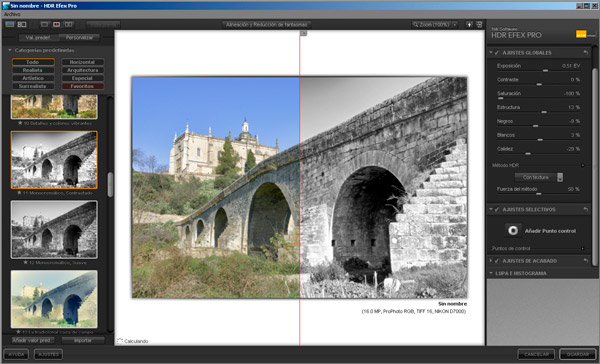Image resolution: width=600 pixels, height=364 pixels.
Task: Click the hide panels icon beside lightbulb
Action: 479,24
